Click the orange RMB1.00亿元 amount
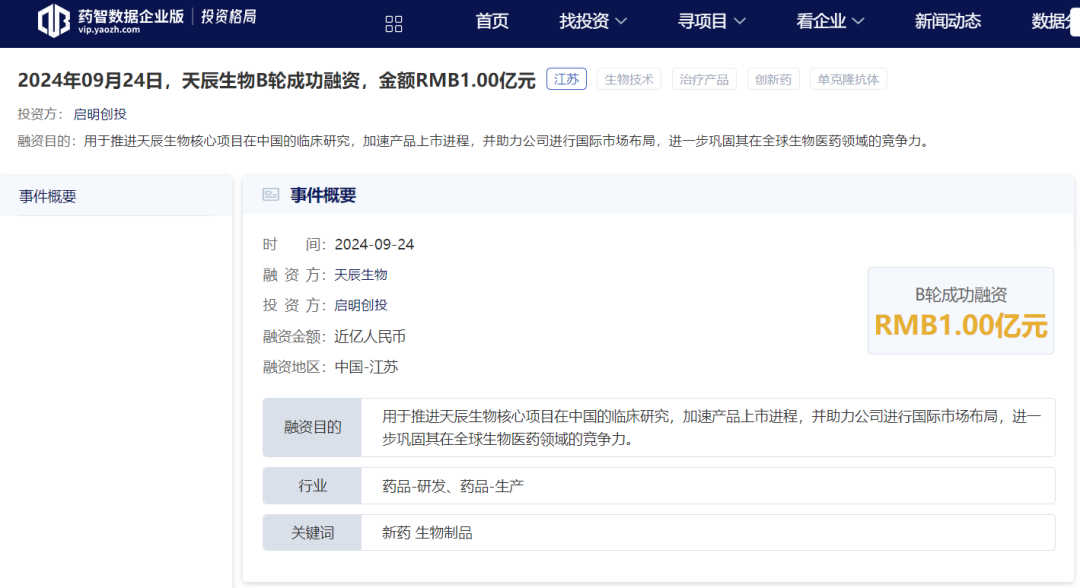This screenshot has height=588, width=1080. point(961,326)
